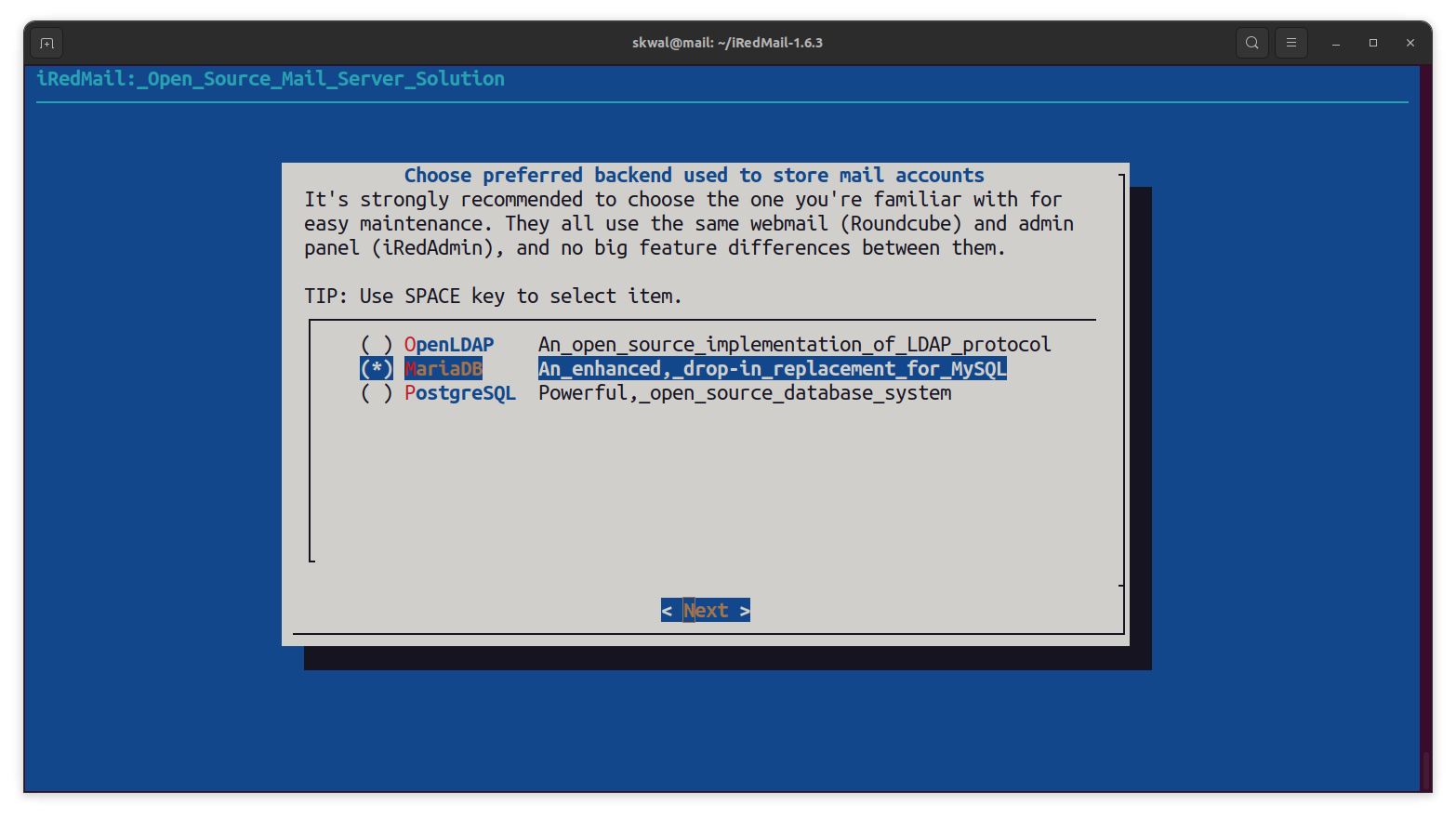The width and height of the screenshot is (1456, 819).
Task: Click the terminal's vertical scrollbar
Action: pos(1425,770)
